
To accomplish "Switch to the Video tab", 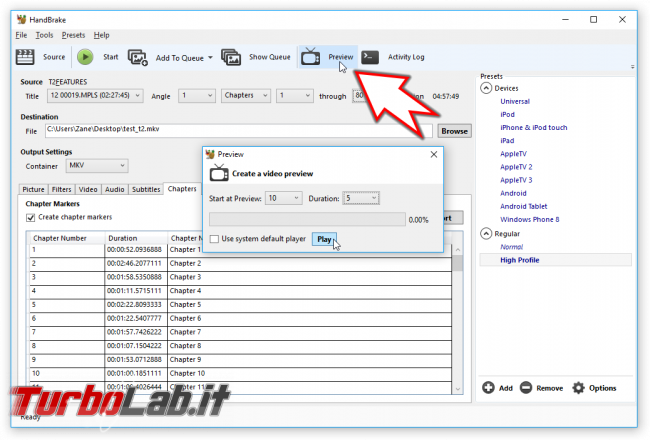I will point(88,189).
